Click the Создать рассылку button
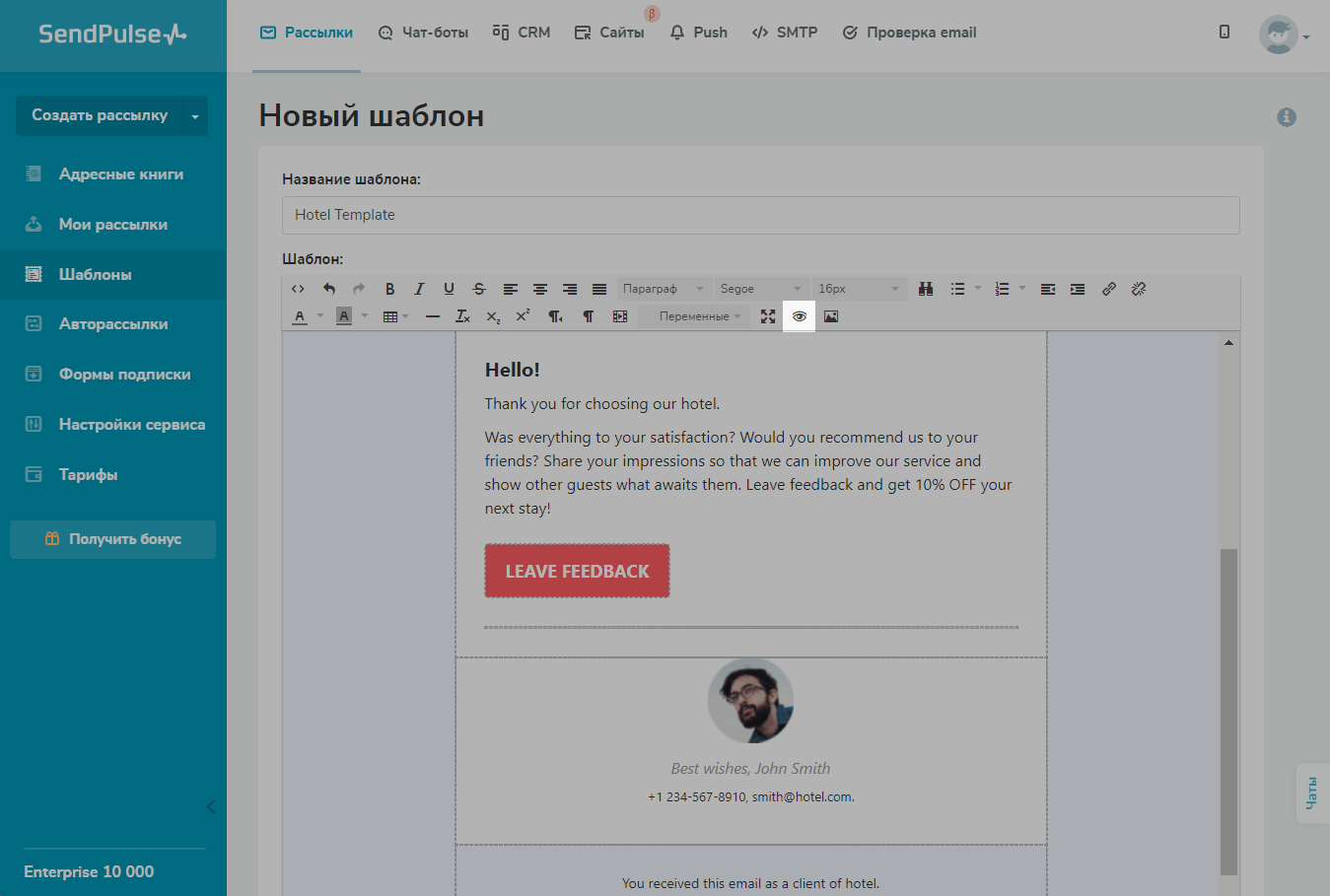 (99, 115)
